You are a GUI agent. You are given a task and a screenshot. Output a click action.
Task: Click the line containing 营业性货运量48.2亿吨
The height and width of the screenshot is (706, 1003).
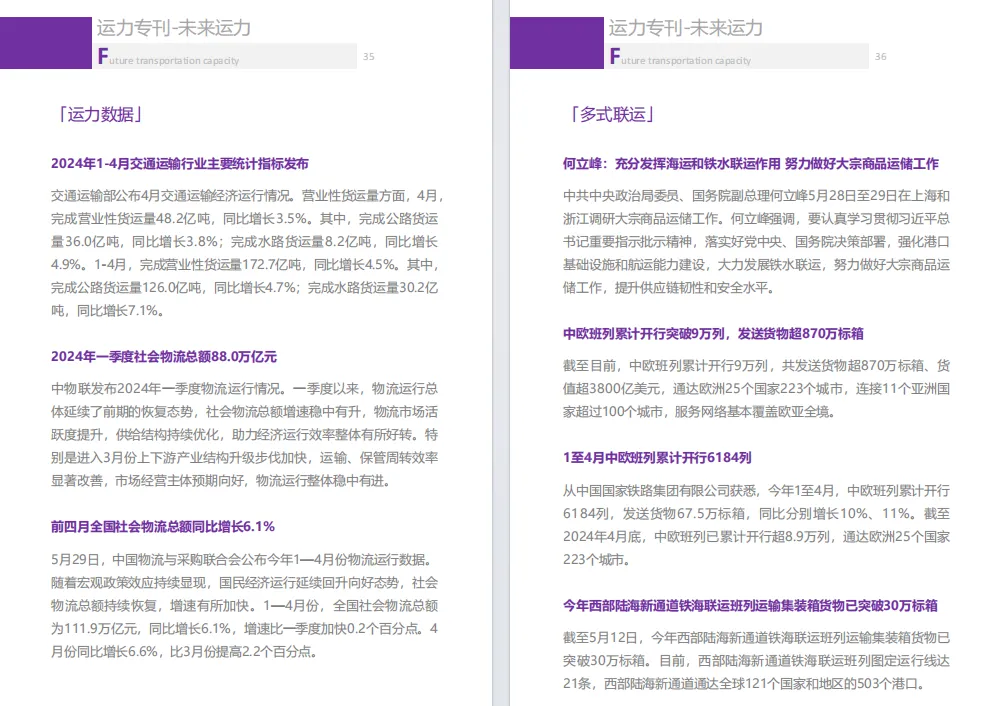[244, 219]
